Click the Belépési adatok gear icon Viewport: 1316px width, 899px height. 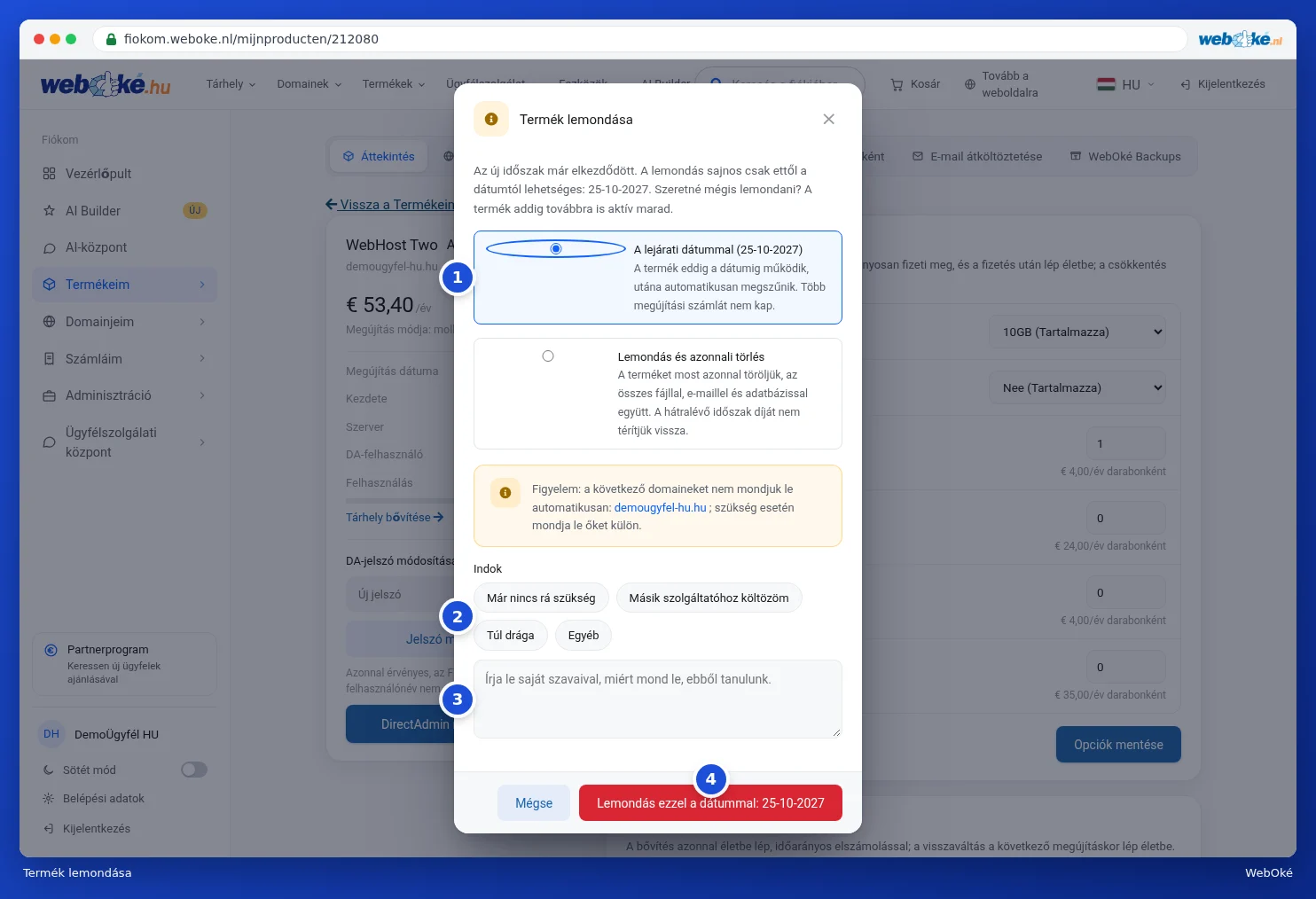click(49, 799)
